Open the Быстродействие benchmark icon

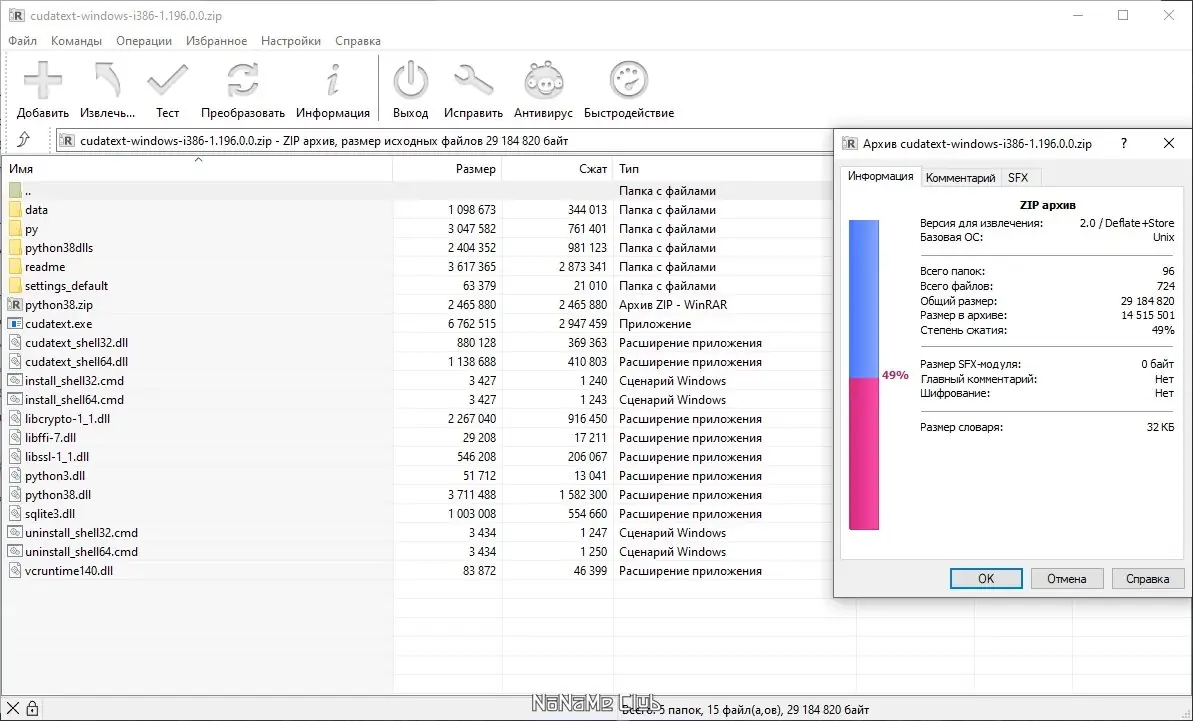[x=628, y=80]
